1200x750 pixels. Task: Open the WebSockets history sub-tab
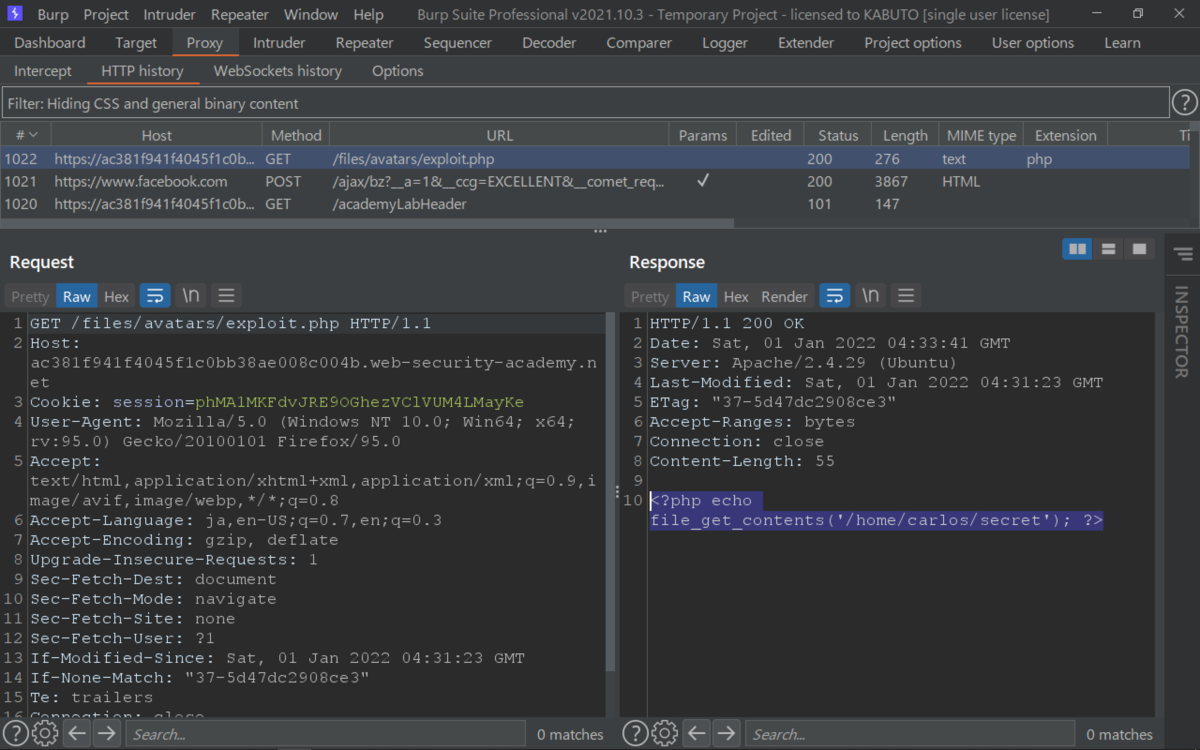[x=278, y=71]
